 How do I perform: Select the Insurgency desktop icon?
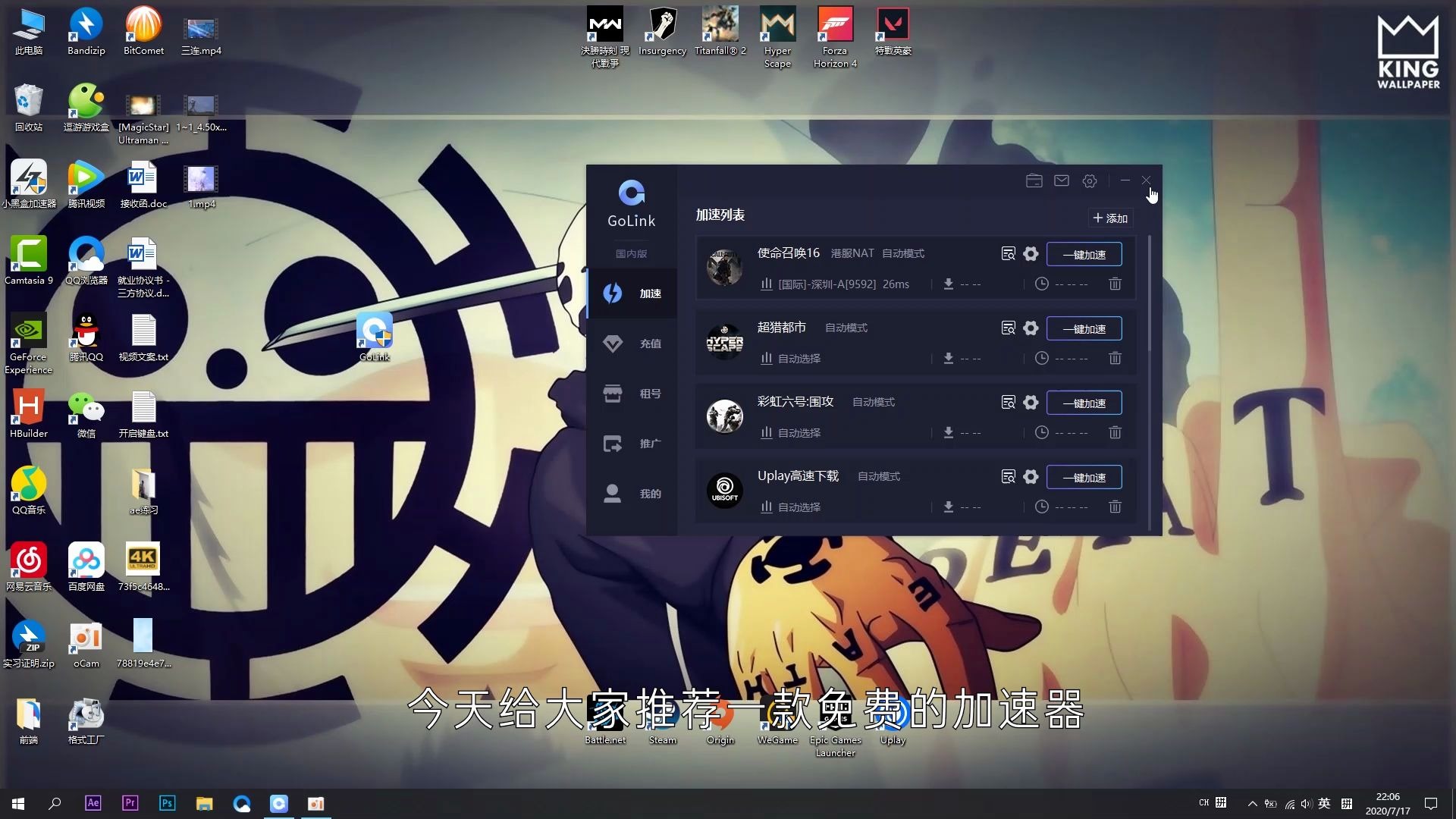(662, 32)
